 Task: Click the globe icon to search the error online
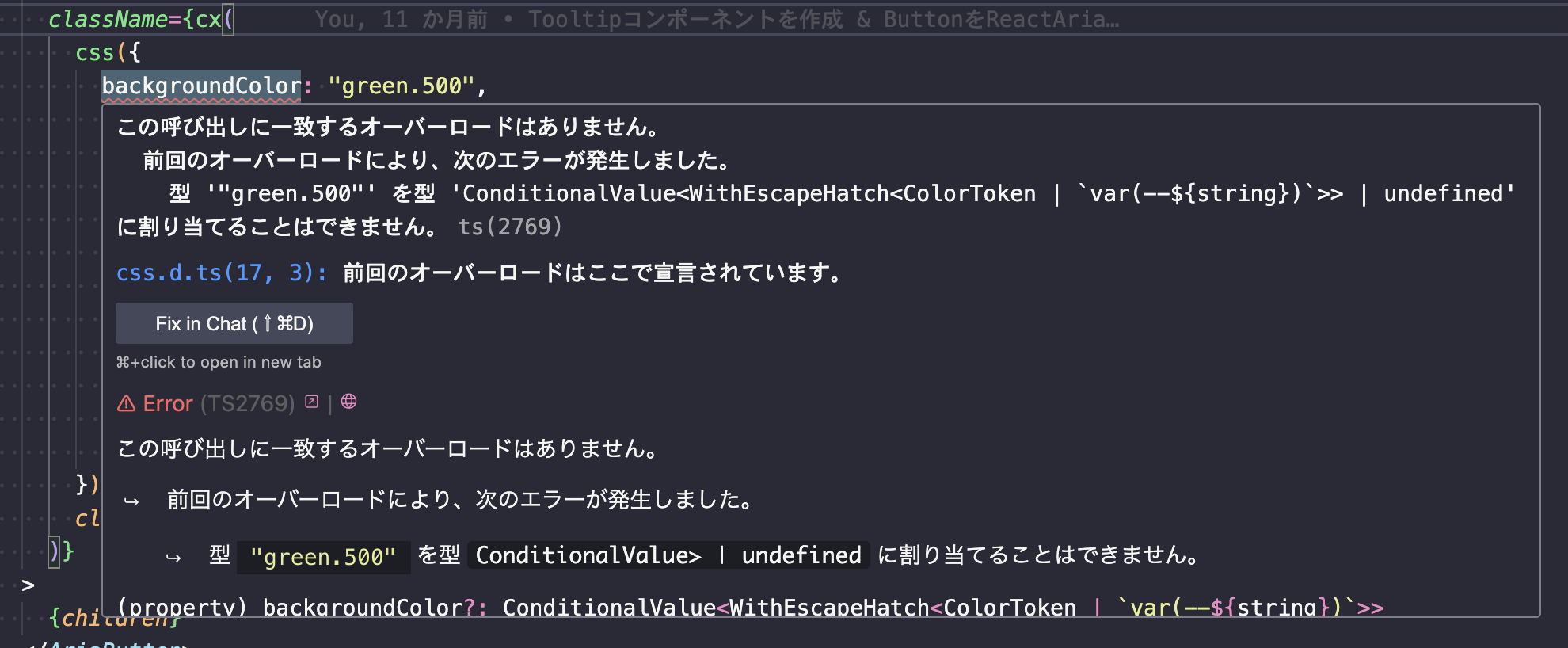(x=348, y=402)
